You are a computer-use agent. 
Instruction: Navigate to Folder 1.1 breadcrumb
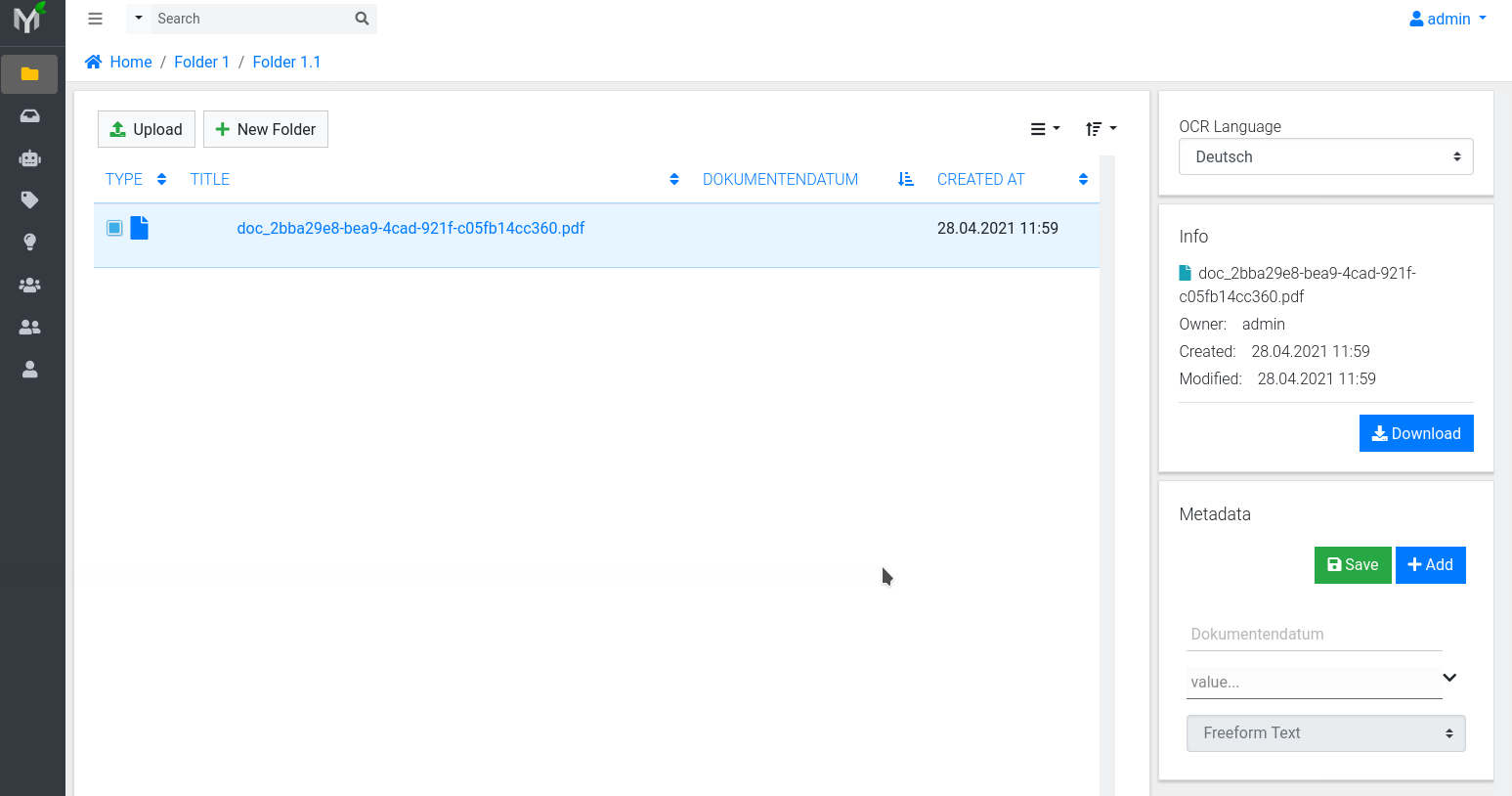[286, 62]
